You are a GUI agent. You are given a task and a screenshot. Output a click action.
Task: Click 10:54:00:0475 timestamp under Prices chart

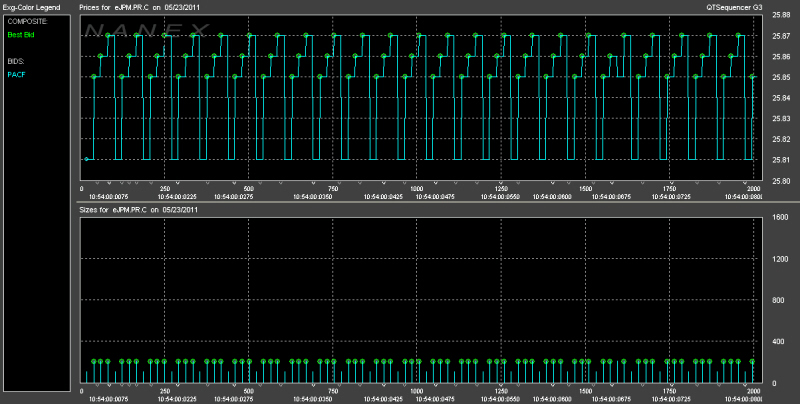coord(435,196)
